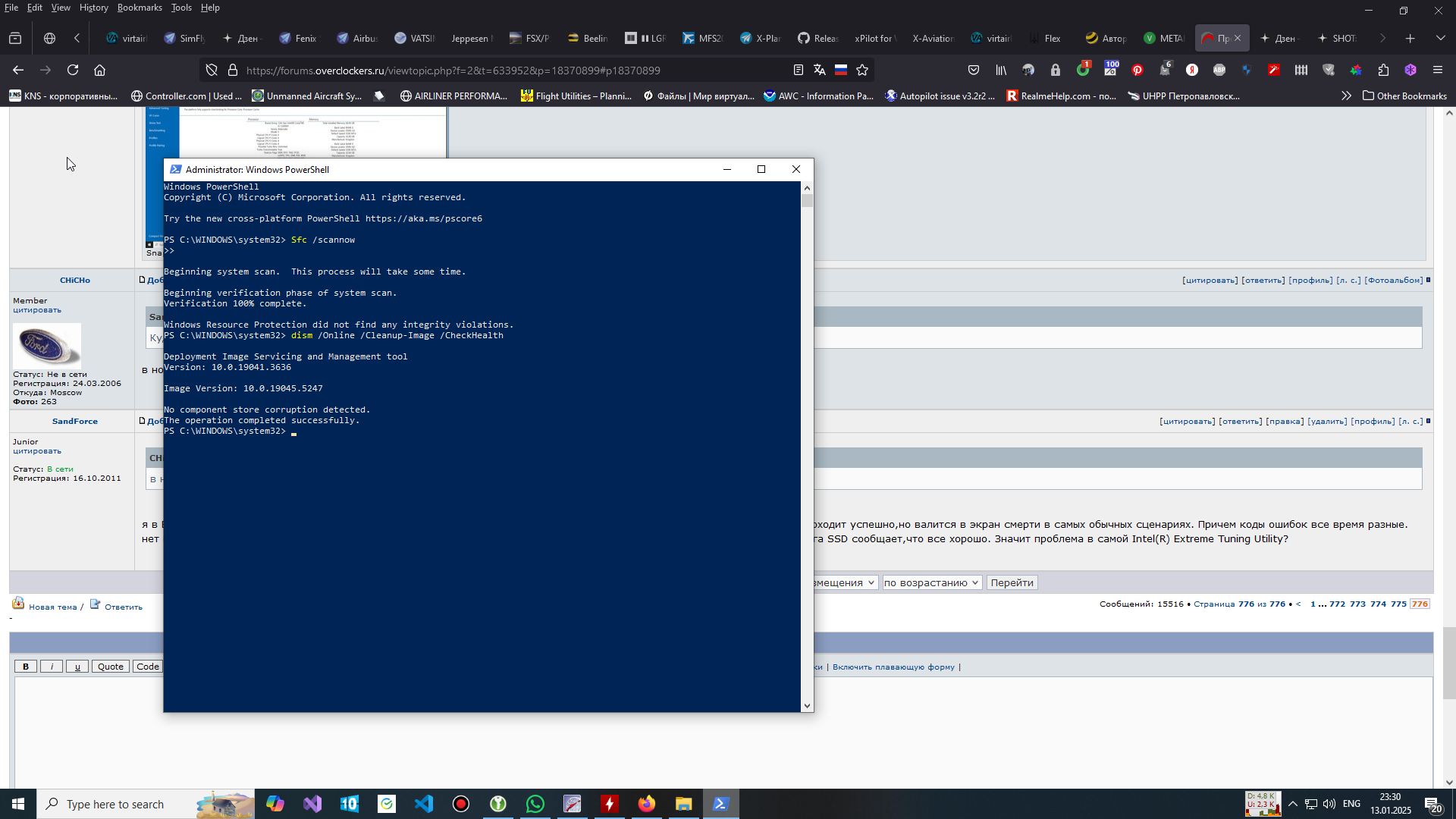This screenshot has height=819, width=1456.
Task: Open Extensions puzzle piece menu
Action: point(1383,70)
